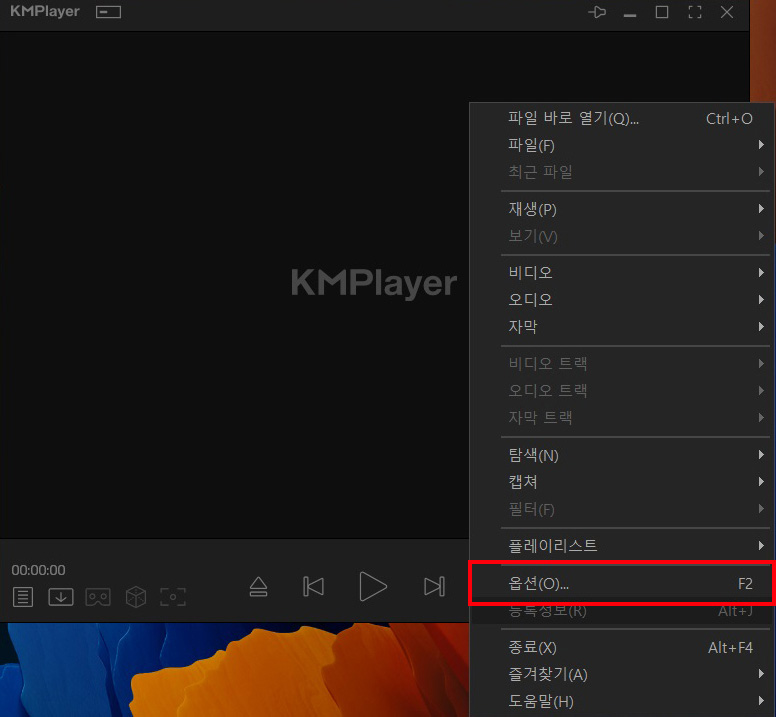The image size is (776, 717).
Task: Maximize the KMPlayer window
Action: click(x=662, y=12)
